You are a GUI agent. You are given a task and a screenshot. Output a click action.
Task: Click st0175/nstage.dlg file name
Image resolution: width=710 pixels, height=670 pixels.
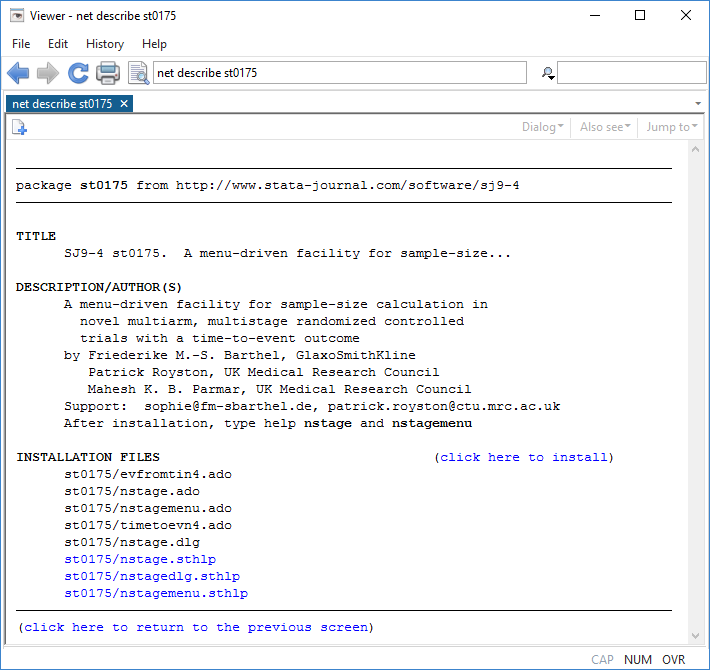132,542
